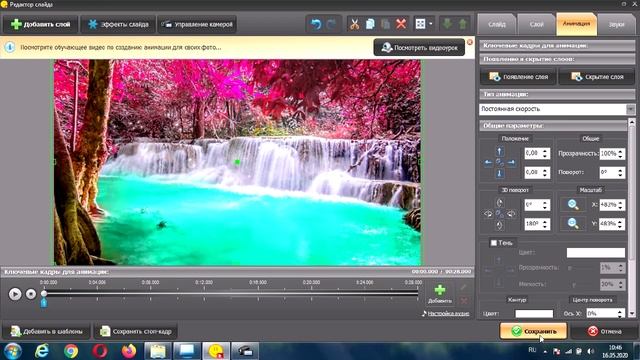Viewport: 640px width, 360px height.
Task: Zoom out with the minus magnifier icon
Action: [573, 223]
